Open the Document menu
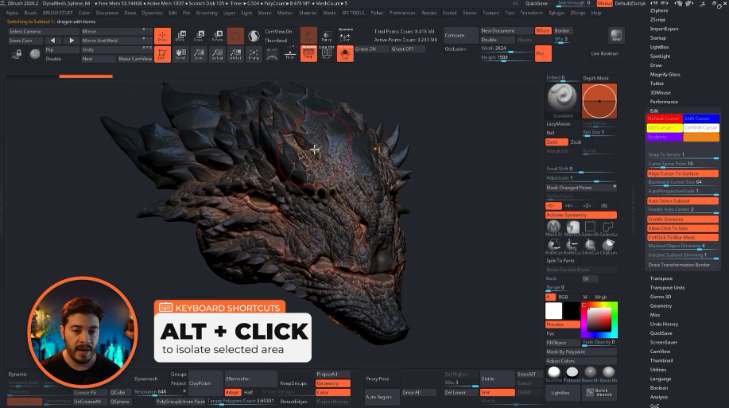729x408 pixels. (107, 13)
